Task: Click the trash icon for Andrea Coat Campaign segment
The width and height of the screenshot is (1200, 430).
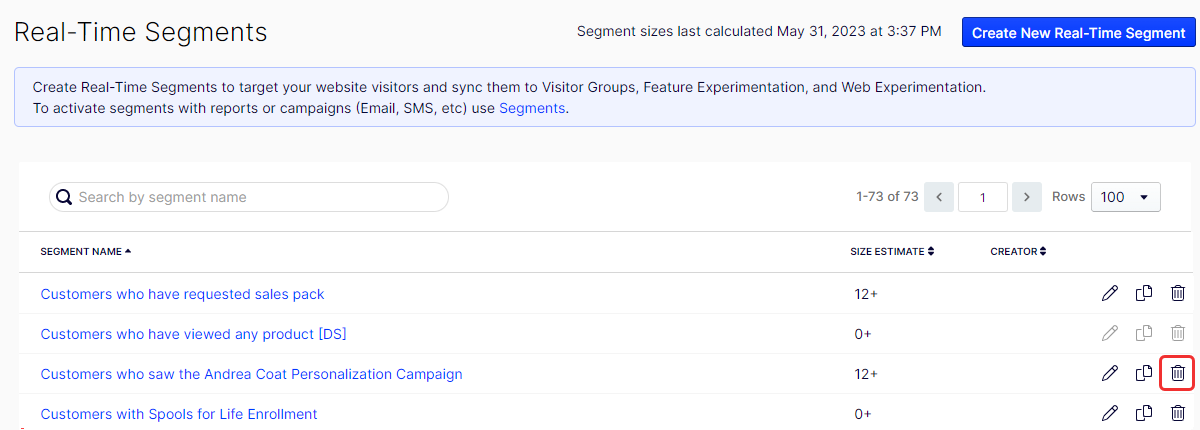Action: pos(1178,374)
